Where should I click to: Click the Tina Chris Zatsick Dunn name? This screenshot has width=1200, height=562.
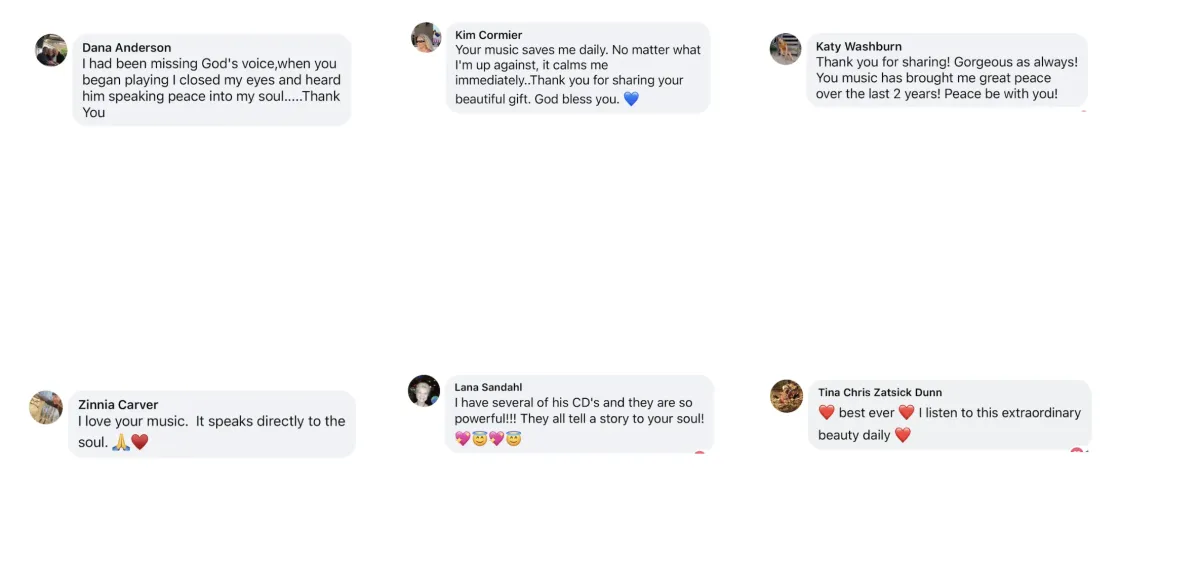[880, 392]
